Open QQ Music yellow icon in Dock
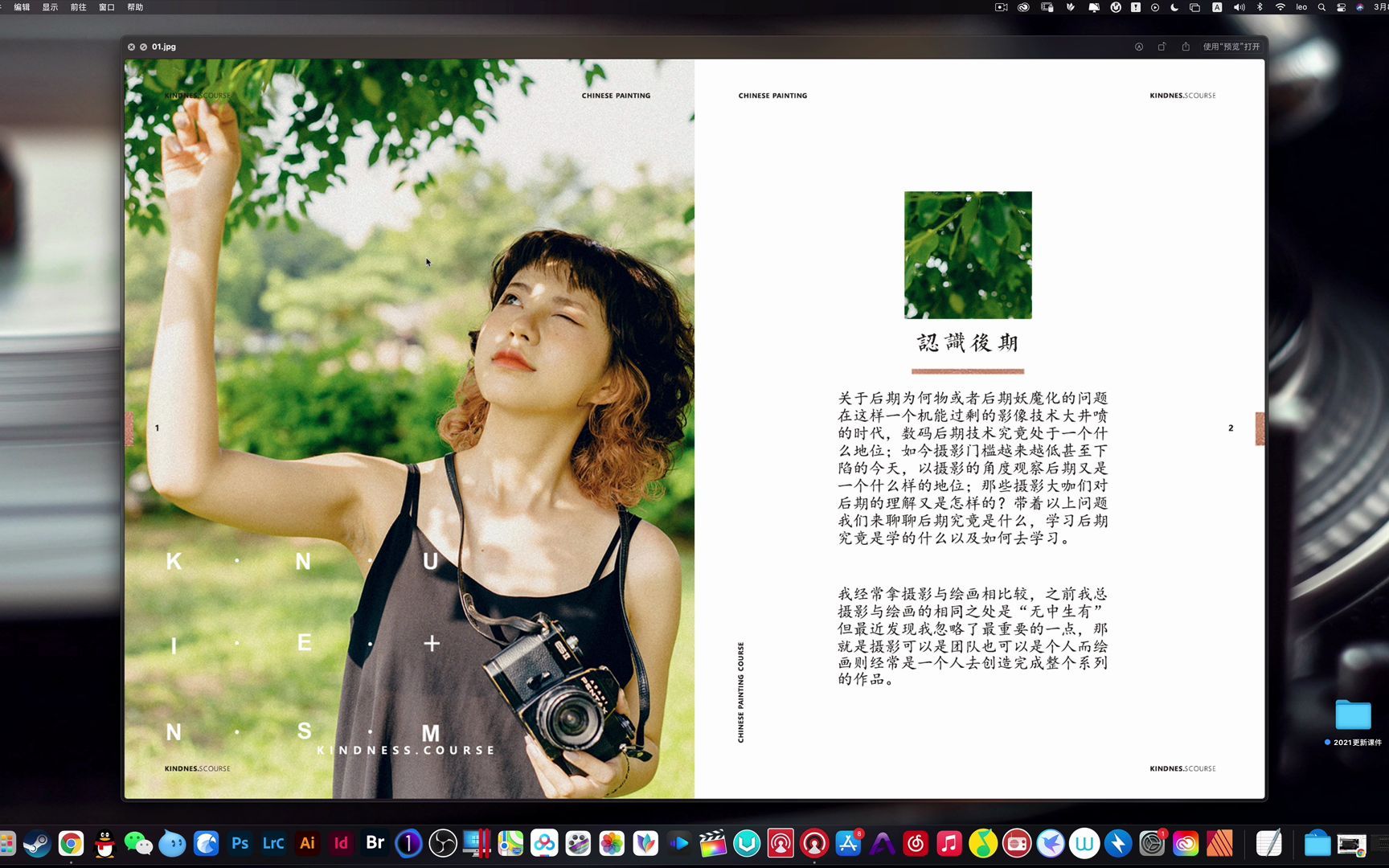 pos(983,843)
